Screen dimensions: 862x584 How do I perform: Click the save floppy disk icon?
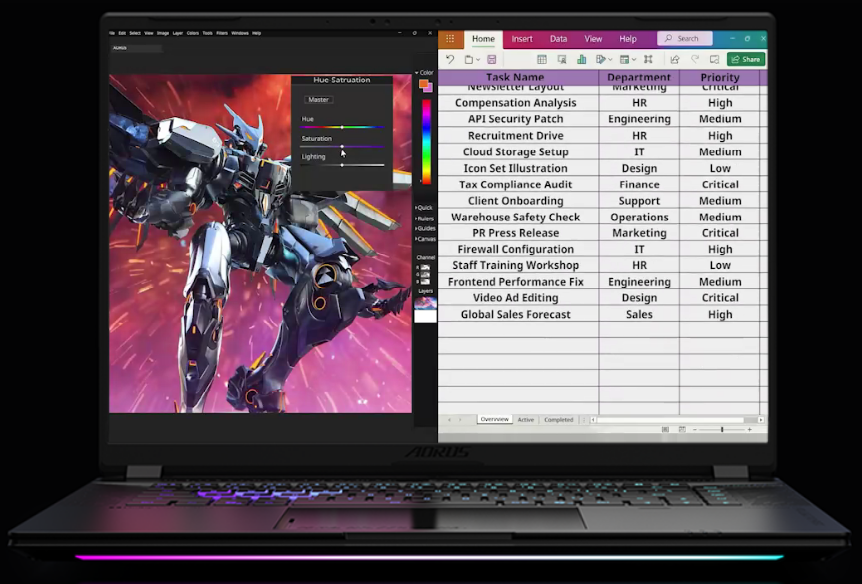pyautogui.click(x=491, y=59)
